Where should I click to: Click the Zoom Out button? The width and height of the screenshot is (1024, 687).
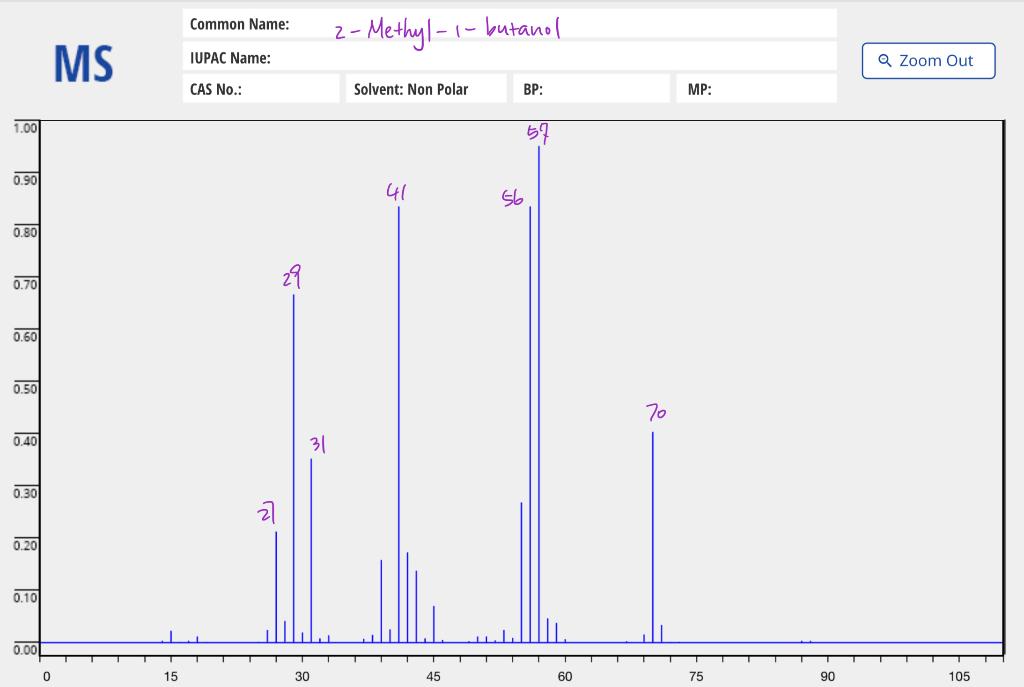click(x=928, y=60)
